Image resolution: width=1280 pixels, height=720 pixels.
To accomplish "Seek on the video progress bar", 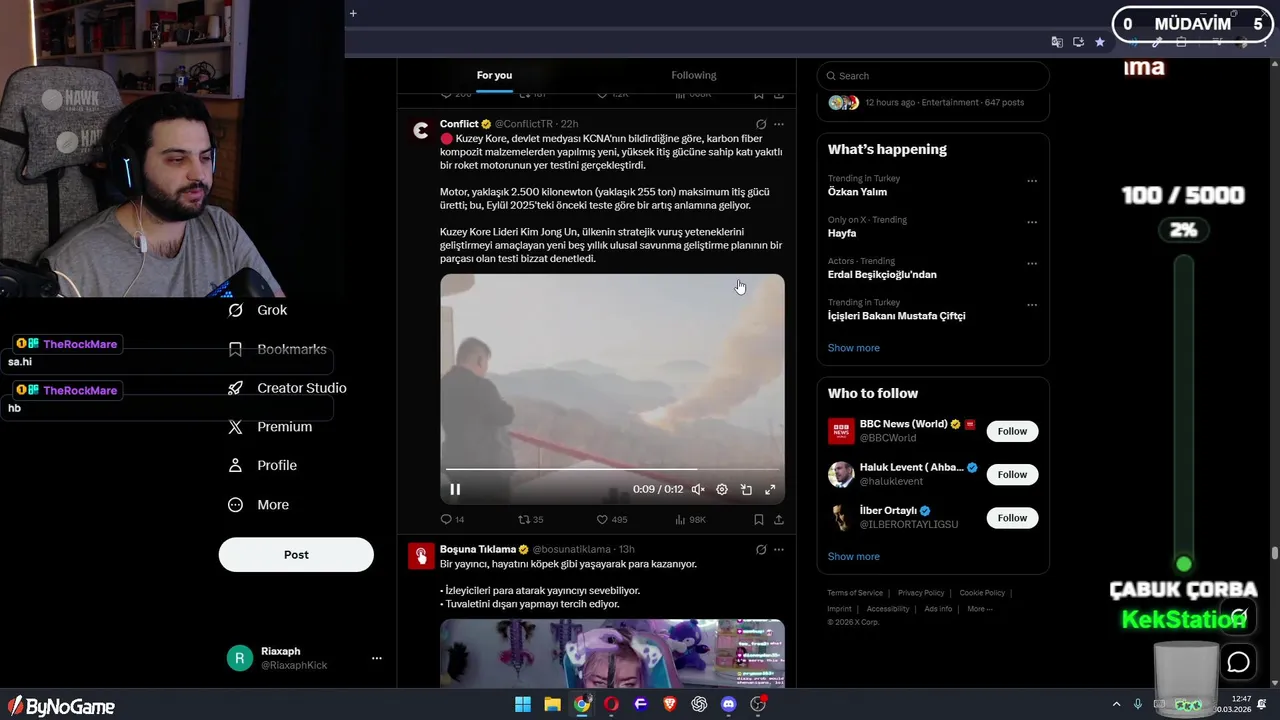I will [x=612, y=469].
